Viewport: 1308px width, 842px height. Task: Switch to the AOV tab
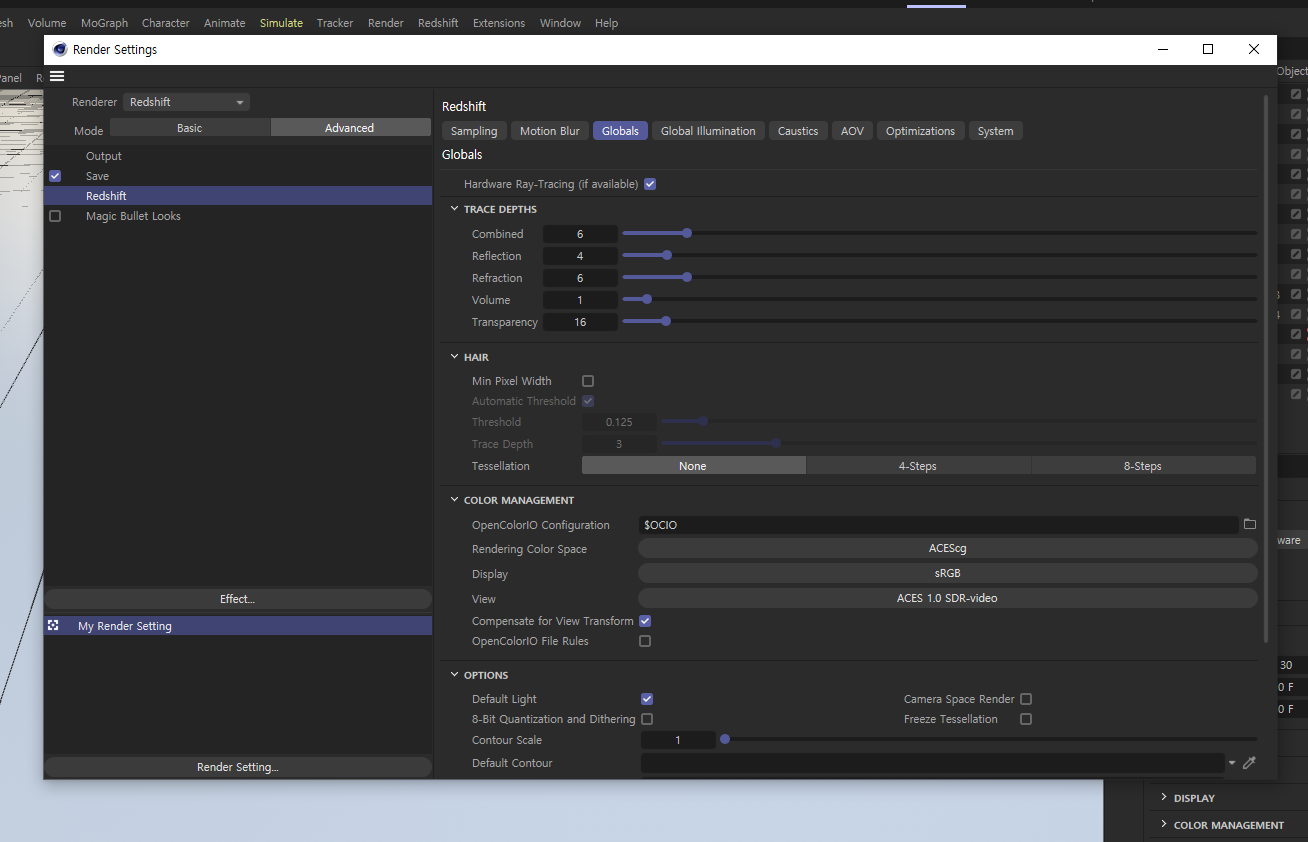click(852, 131)
